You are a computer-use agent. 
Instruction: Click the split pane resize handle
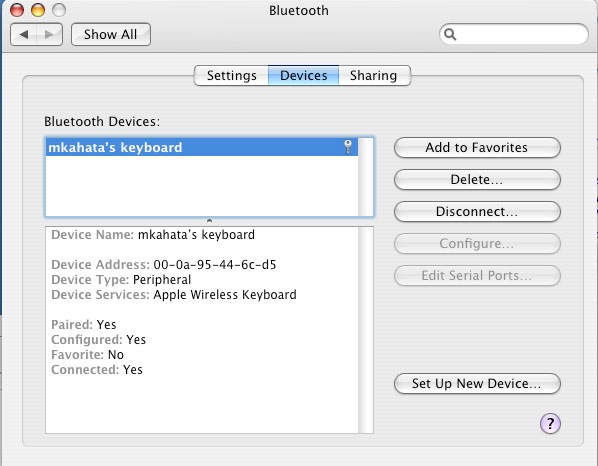pos(209,221)
